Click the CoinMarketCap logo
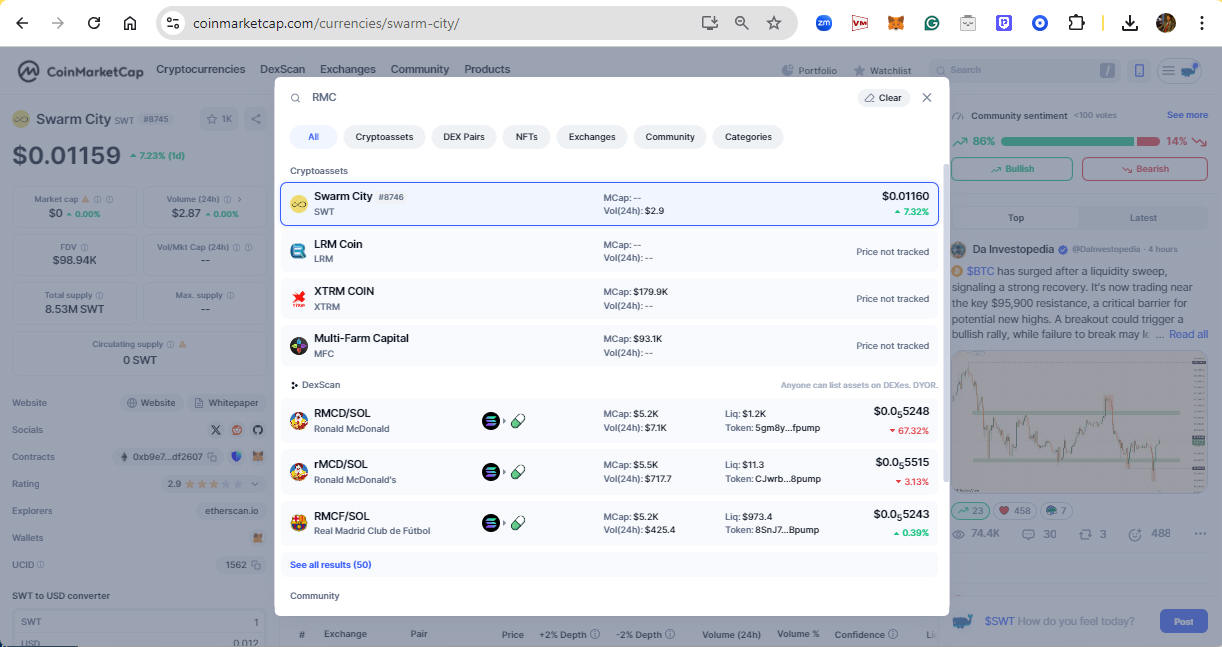This screenshot has width=1222, height=647. (x=80, y=71)
